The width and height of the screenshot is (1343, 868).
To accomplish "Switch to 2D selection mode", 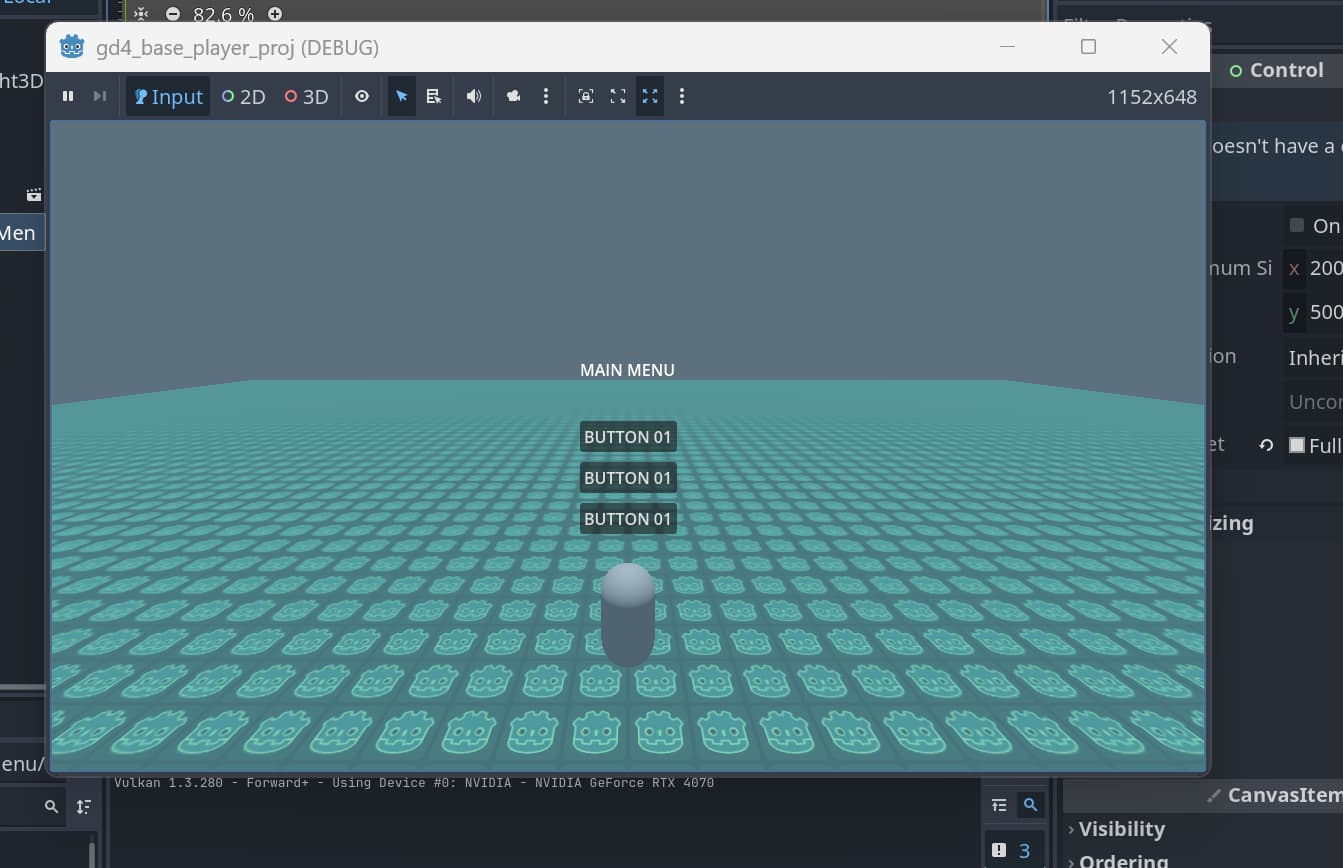I will 243,97.
